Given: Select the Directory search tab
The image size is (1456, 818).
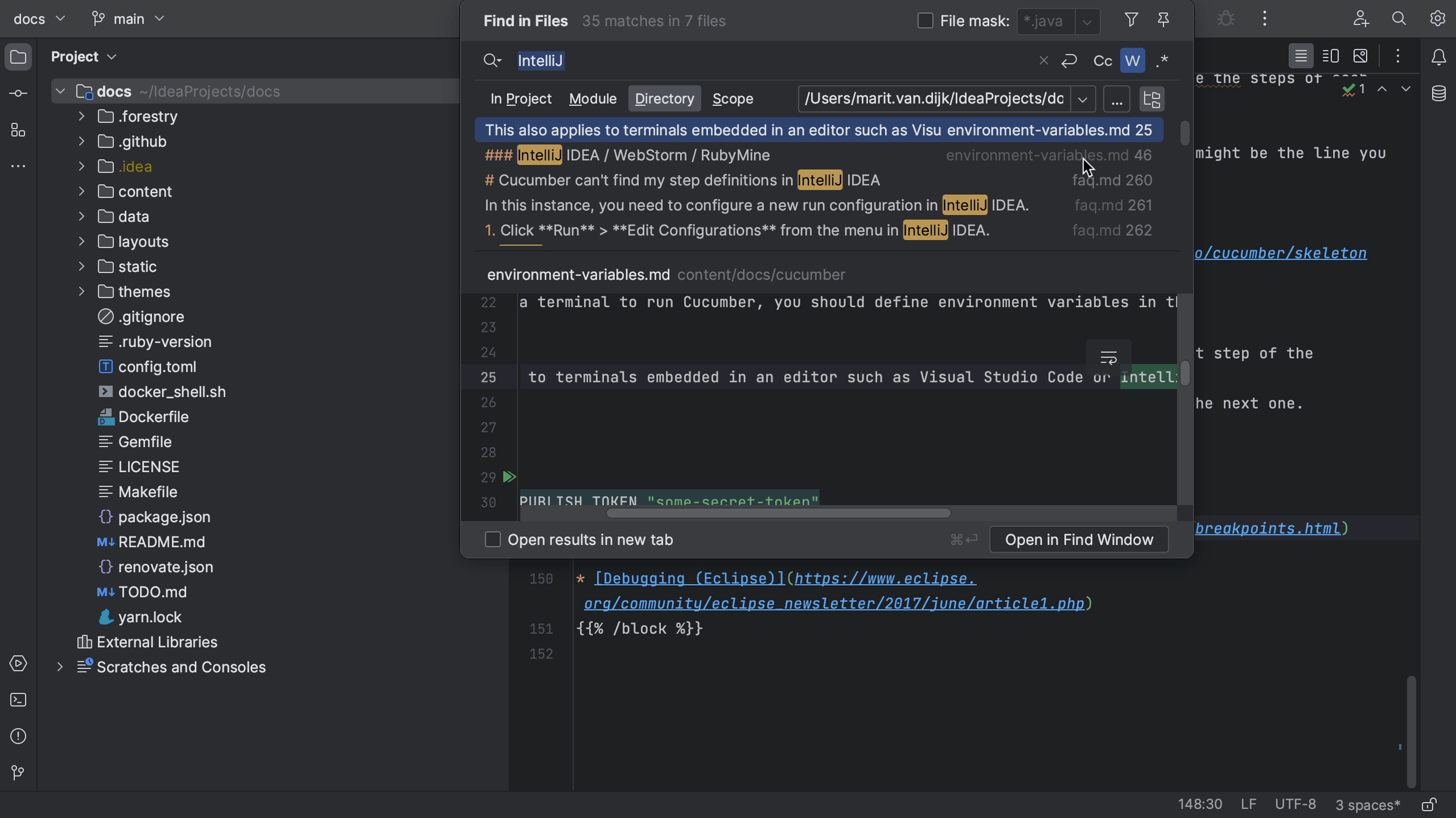Looking at the screenshot, I should (x=664, y=98).
